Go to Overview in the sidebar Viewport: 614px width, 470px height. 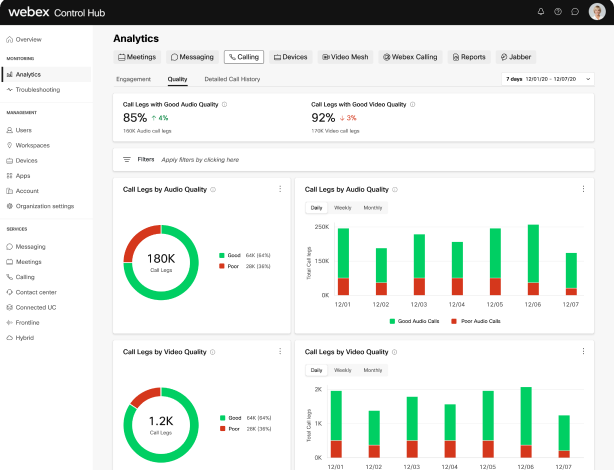(x=24, y=40)
